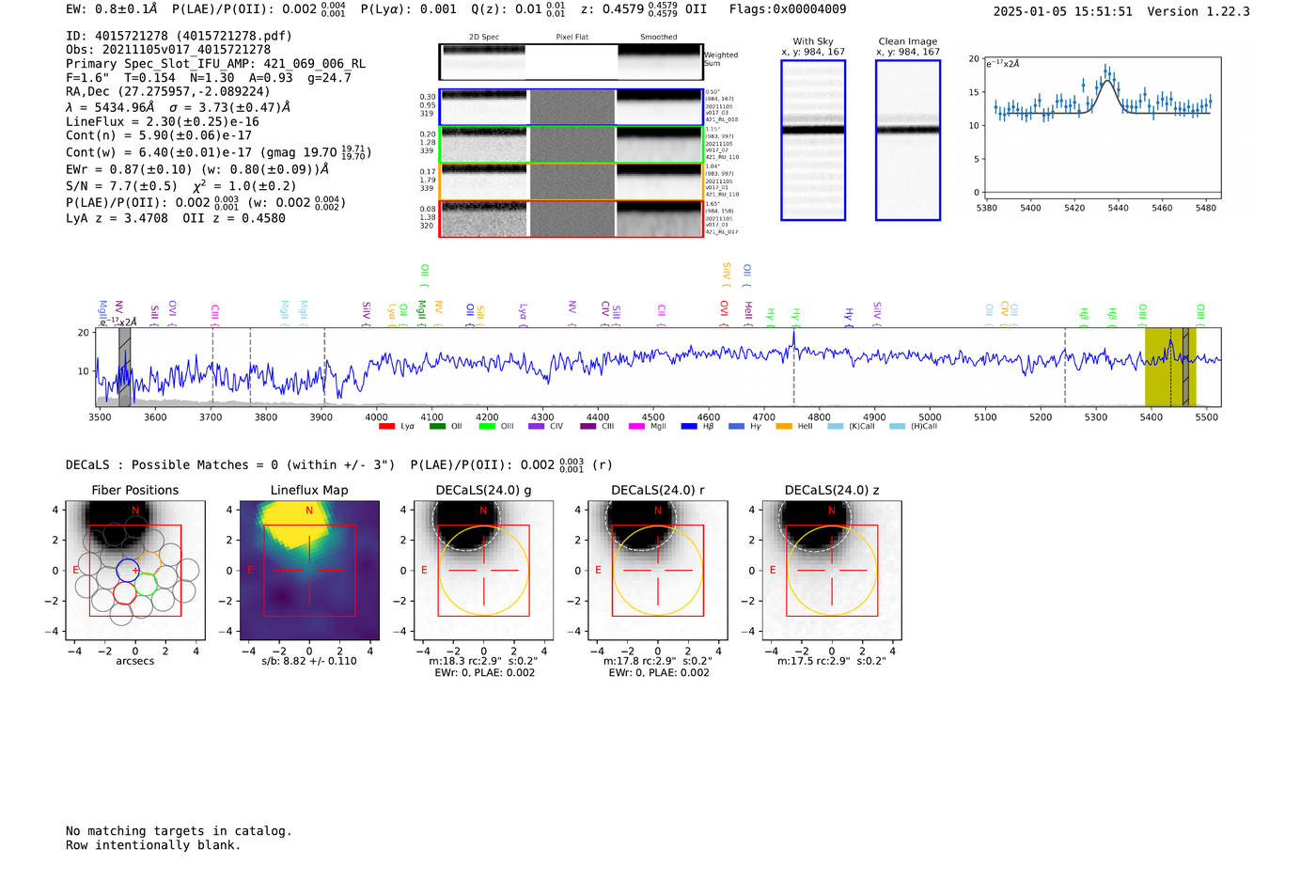Click the gray hatched region near 3550 Å

[x=124, y=367]
